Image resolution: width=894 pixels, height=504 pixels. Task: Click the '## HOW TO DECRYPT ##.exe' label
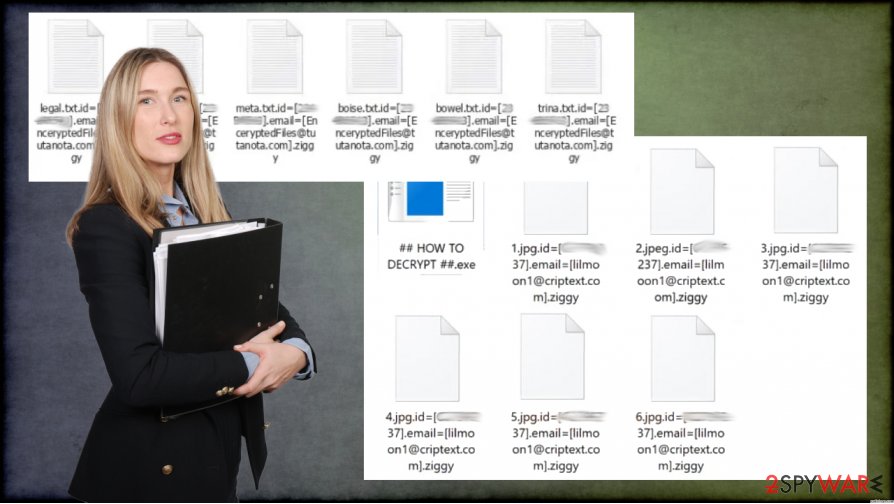[x=431, y=256]
